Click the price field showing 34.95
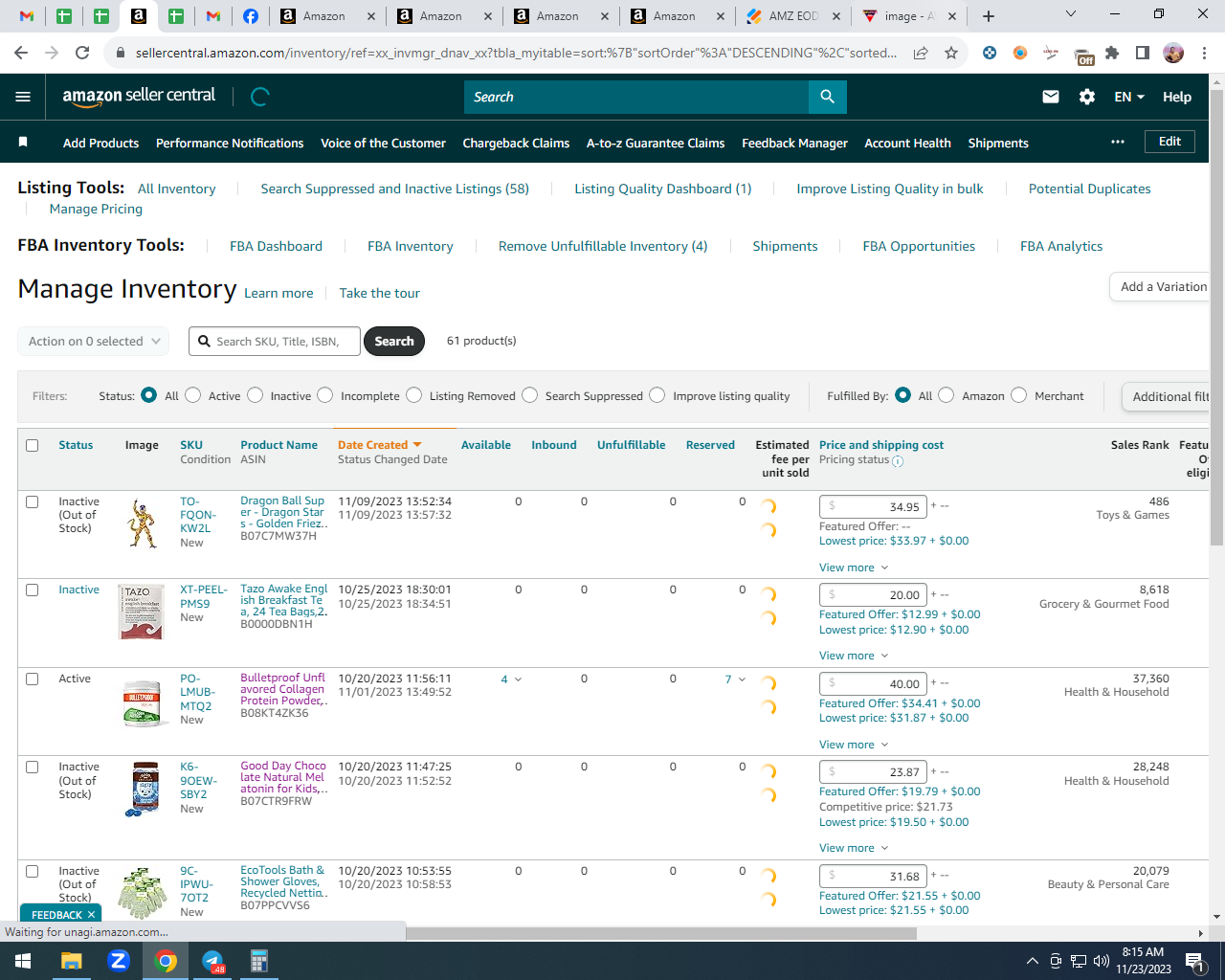 pos(873,506)
